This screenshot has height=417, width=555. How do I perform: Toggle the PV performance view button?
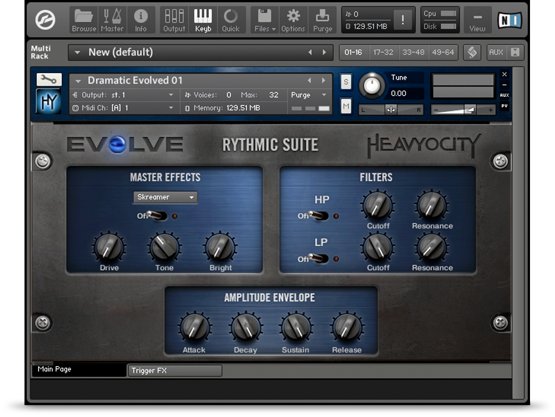click(x=505, y=106)
